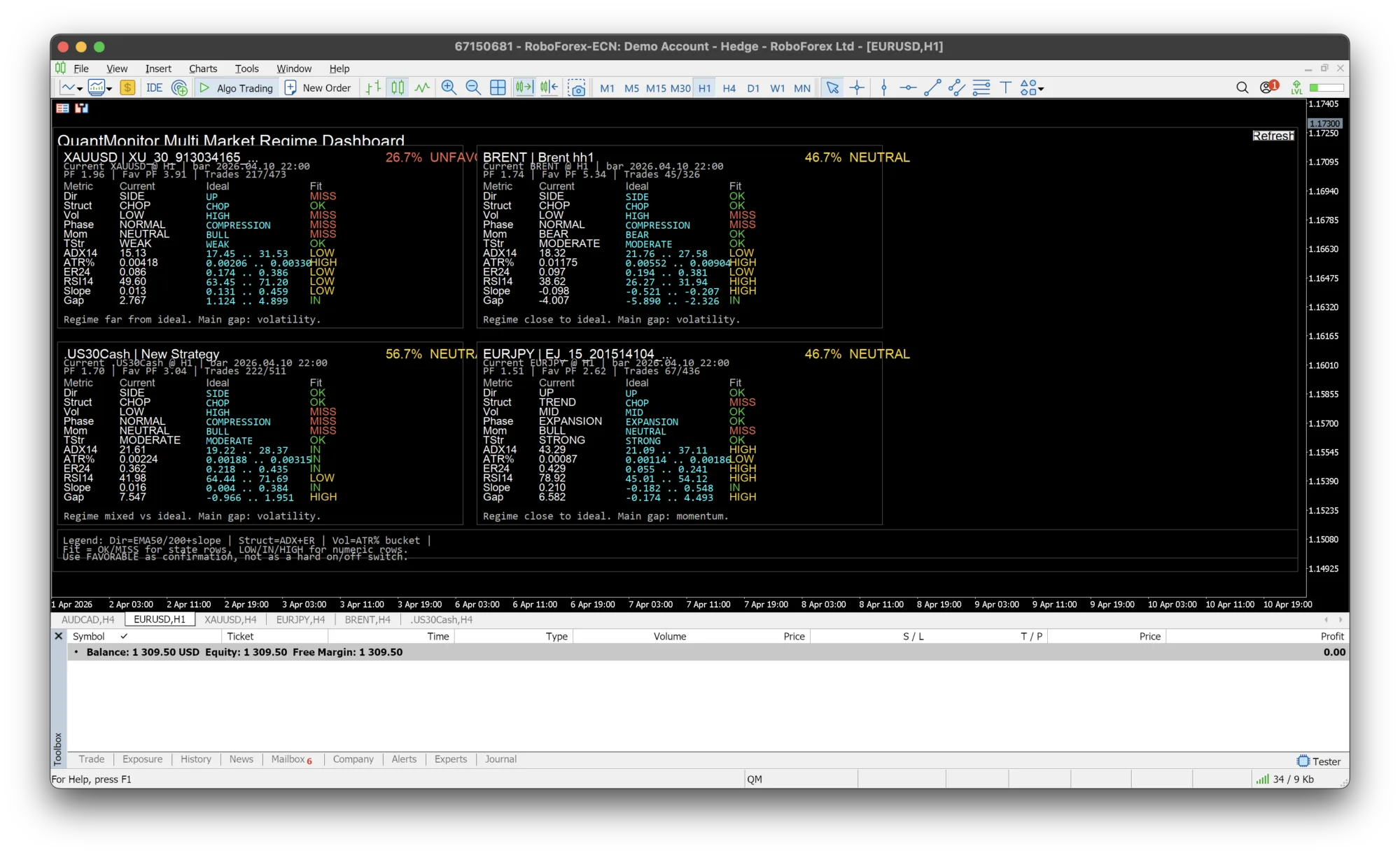The width and height of the screenshot is (1400, 855).
Task: Click the search magnifier in toolbar
Action: pos(1242,87)
